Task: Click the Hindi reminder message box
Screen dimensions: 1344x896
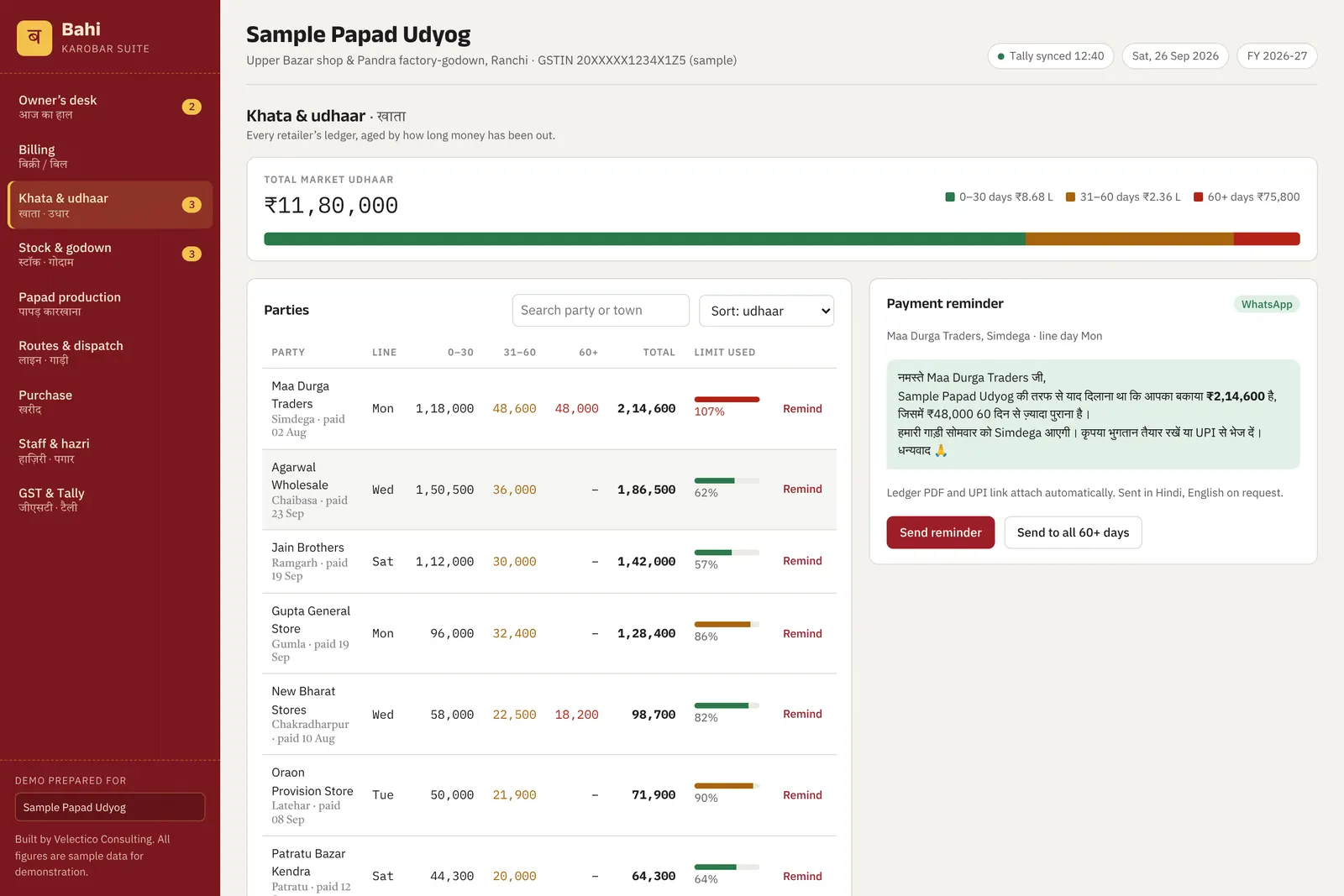Action: (x=1093, y=414)
